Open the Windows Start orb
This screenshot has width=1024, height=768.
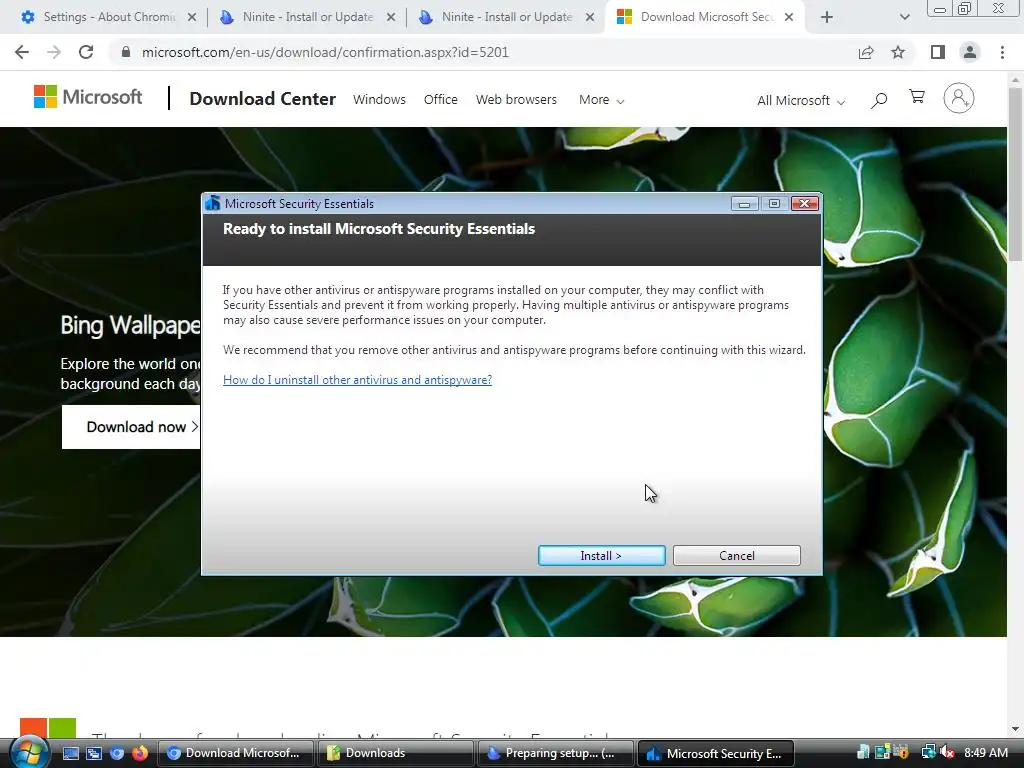tap(29, 753)
